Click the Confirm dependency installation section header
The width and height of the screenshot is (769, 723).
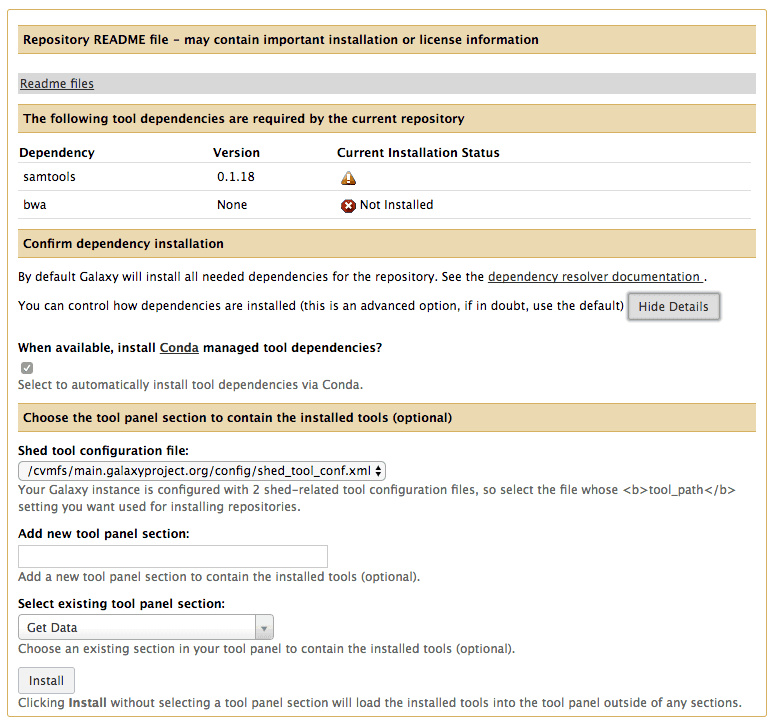coord(124,244)
